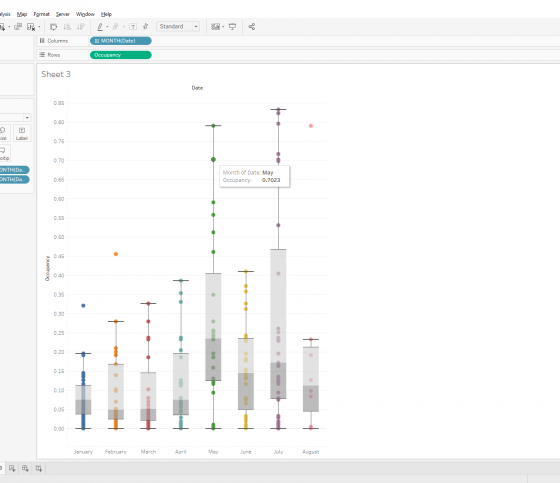Viewport: 560px width, 483px height.
Task: Click the MONTH(Date) pill in Columns
Action: pyautogui.click(x=121, y=41)
